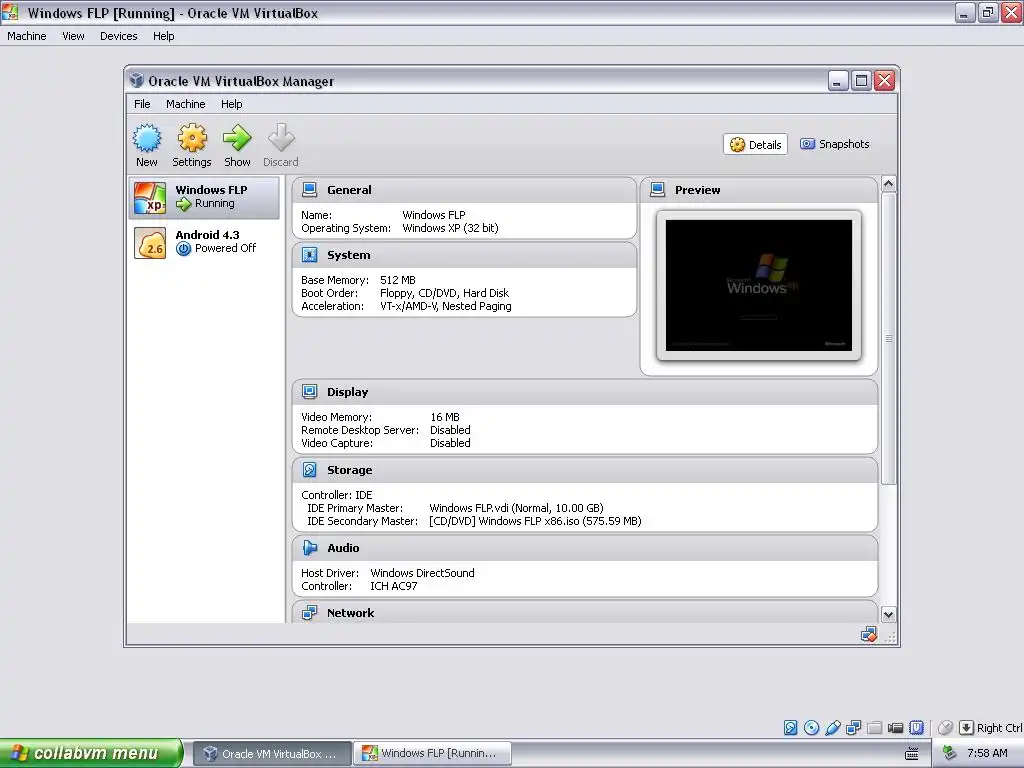Click the Display section monitor icon
The width and height of the screenshot is (1024, 768).
click(310, 392)
